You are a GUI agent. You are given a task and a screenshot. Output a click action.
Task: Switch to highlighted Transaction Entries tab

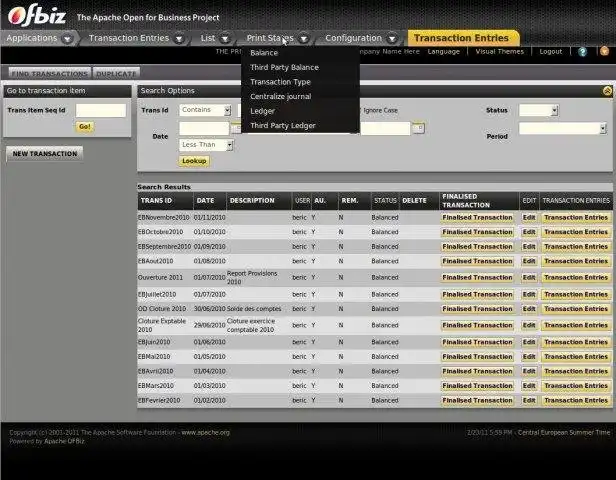[x=461, y=38]
